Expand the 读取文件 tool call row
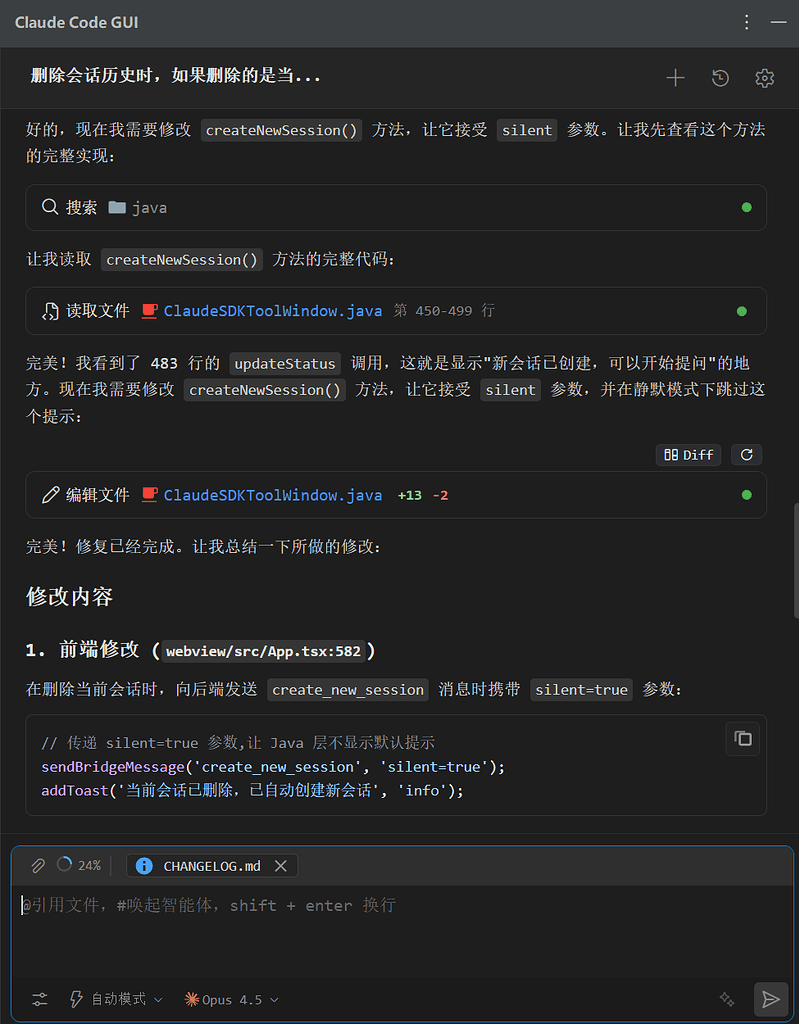Screen dimensions: 799x1024 396,311
